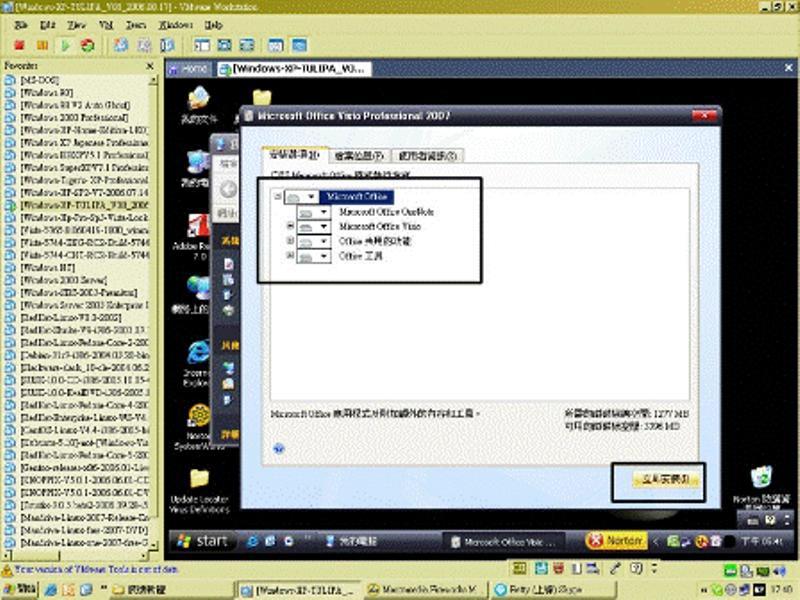Select the Windows-XP-TULIPA VM tab
The width and height of the screenshot is (800, 600).
pos(293,68)
